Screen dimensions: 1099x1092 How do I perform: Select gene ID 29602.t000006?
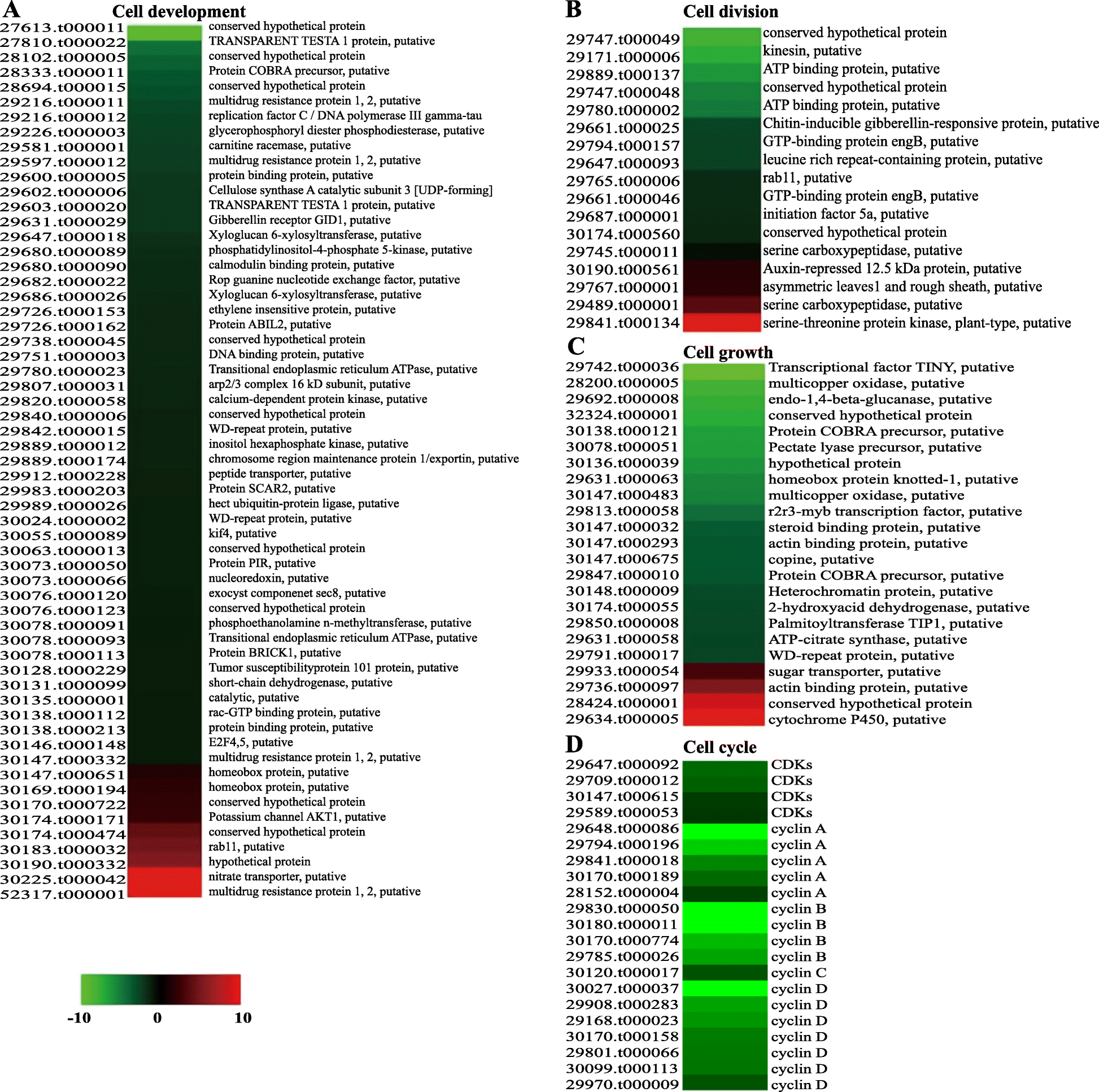pos(63,192)
